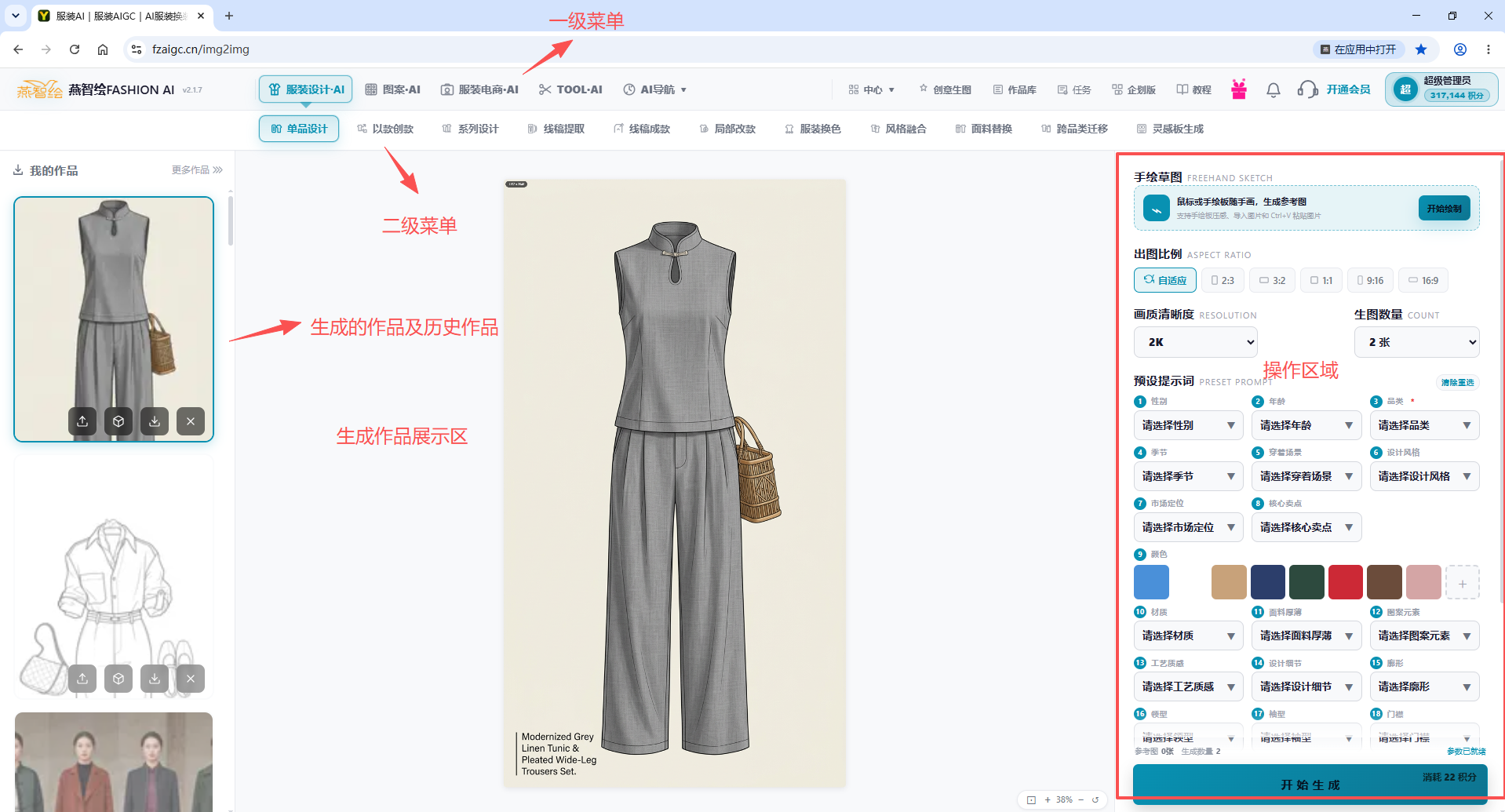1505x812 pixels.
Task: Expand the 请选择材质 dropdown
Action: (x=1189, y=635)
